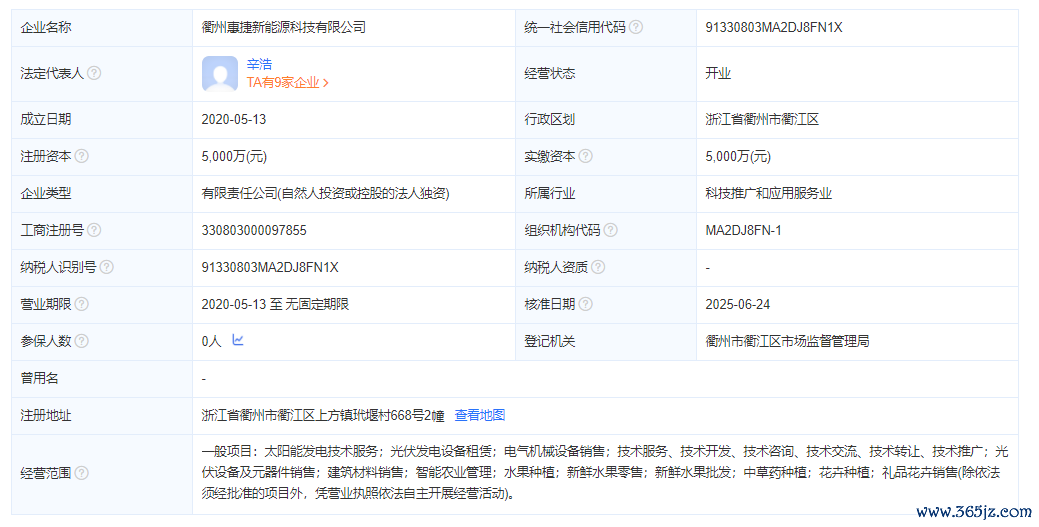Click help icon beside 核准日期
1039x527 pixels.
(x=585, y=304)
